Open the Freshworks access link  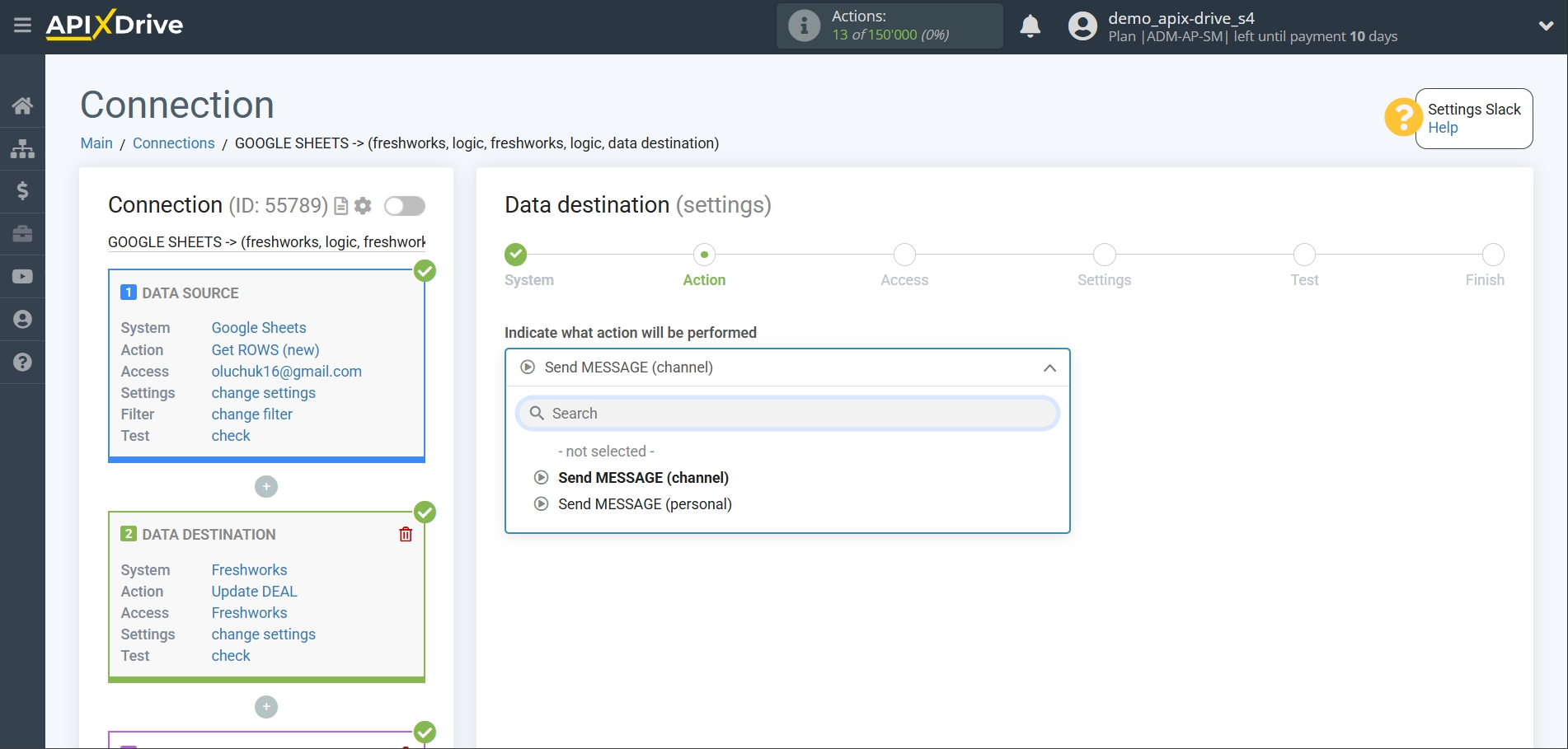249,613
